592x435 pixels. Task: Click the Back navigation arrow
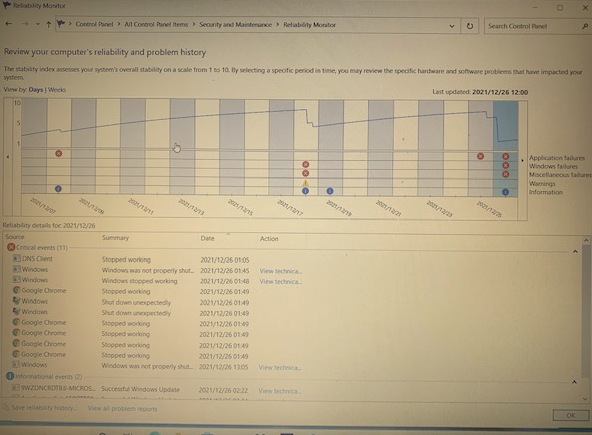click(x=9, y=24)
